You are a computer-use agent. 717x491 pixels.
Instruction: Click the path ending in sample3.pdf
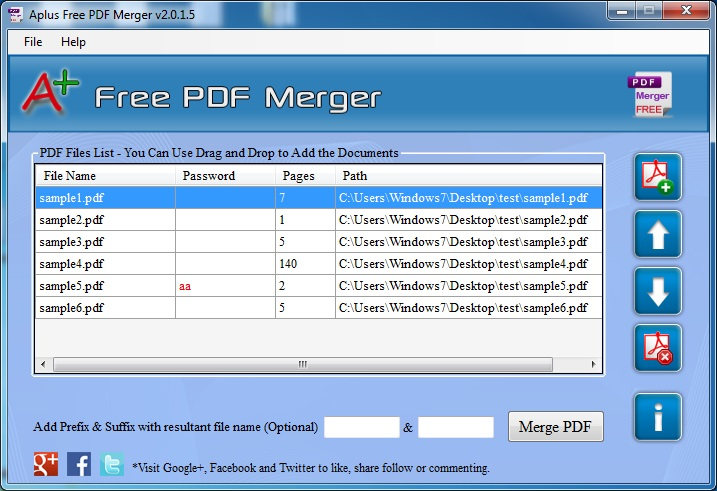tap(463, 242)
